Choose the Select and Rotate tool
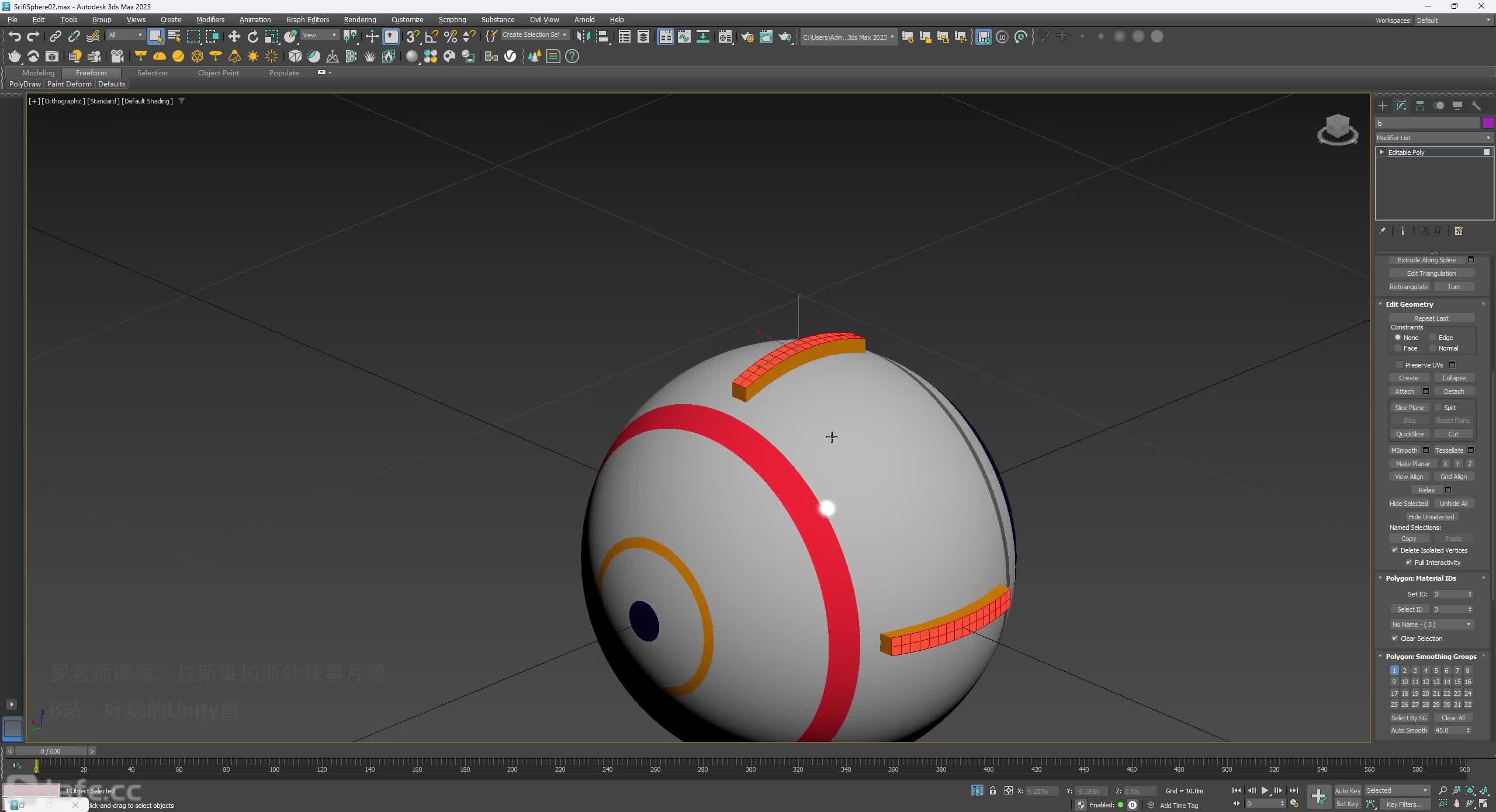The width and height of the screenshot is (1496, 812). [252, 37]
